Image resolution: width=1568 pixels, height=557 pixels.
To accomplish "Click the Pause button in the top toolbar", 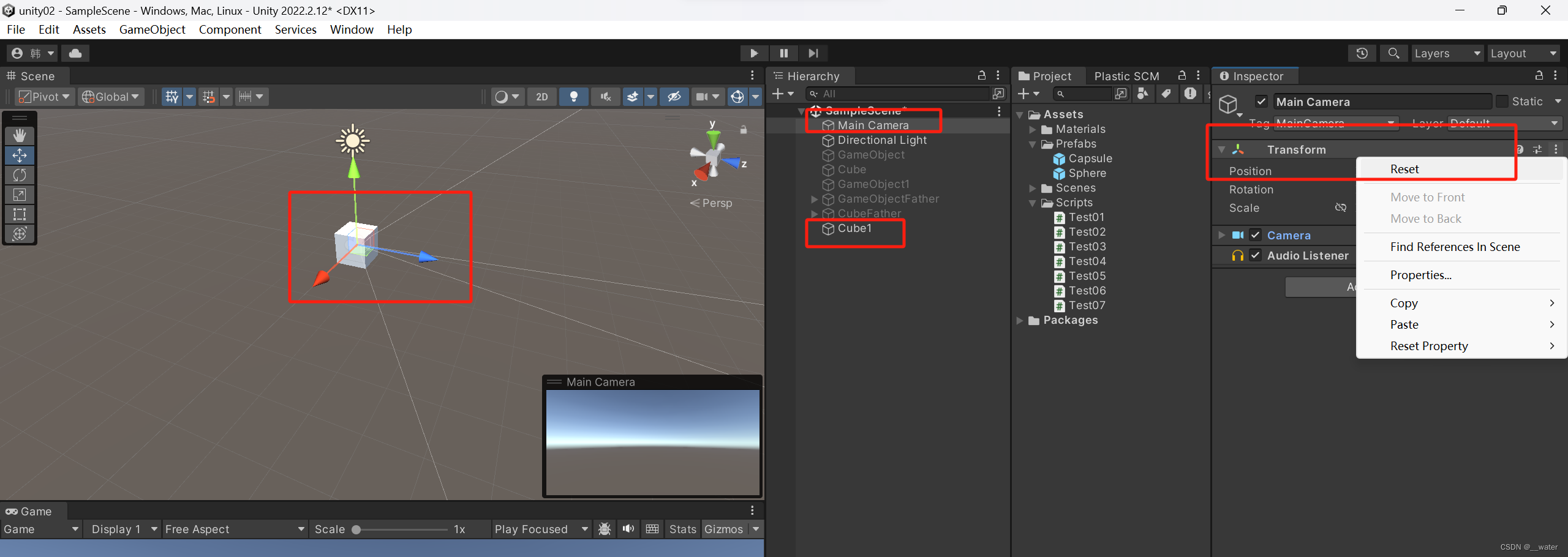I will (783, 53).
